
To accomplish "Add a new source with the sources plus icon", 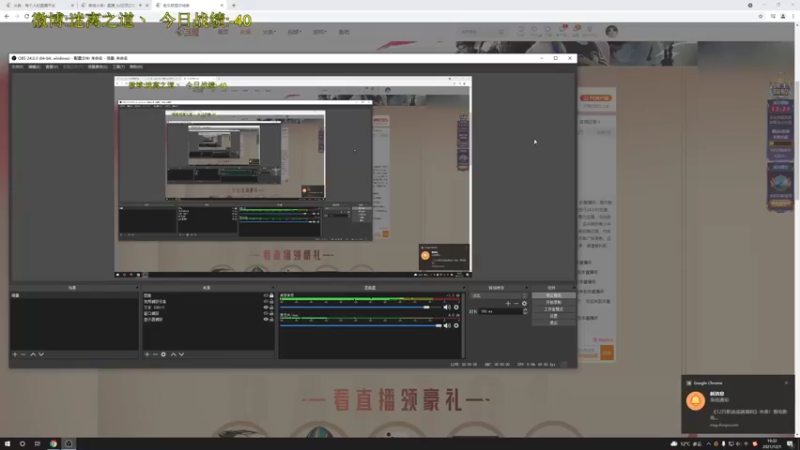I will (x=147, y=354).
